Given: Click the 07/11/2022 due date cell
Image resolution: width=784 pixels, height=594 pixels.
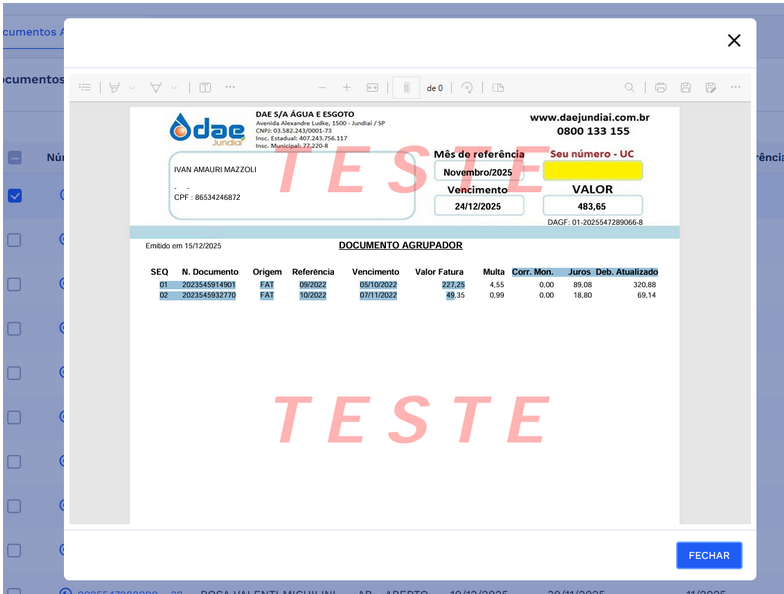Looking at the screenshot, I should pyautogui.click(x=378, y=295).
